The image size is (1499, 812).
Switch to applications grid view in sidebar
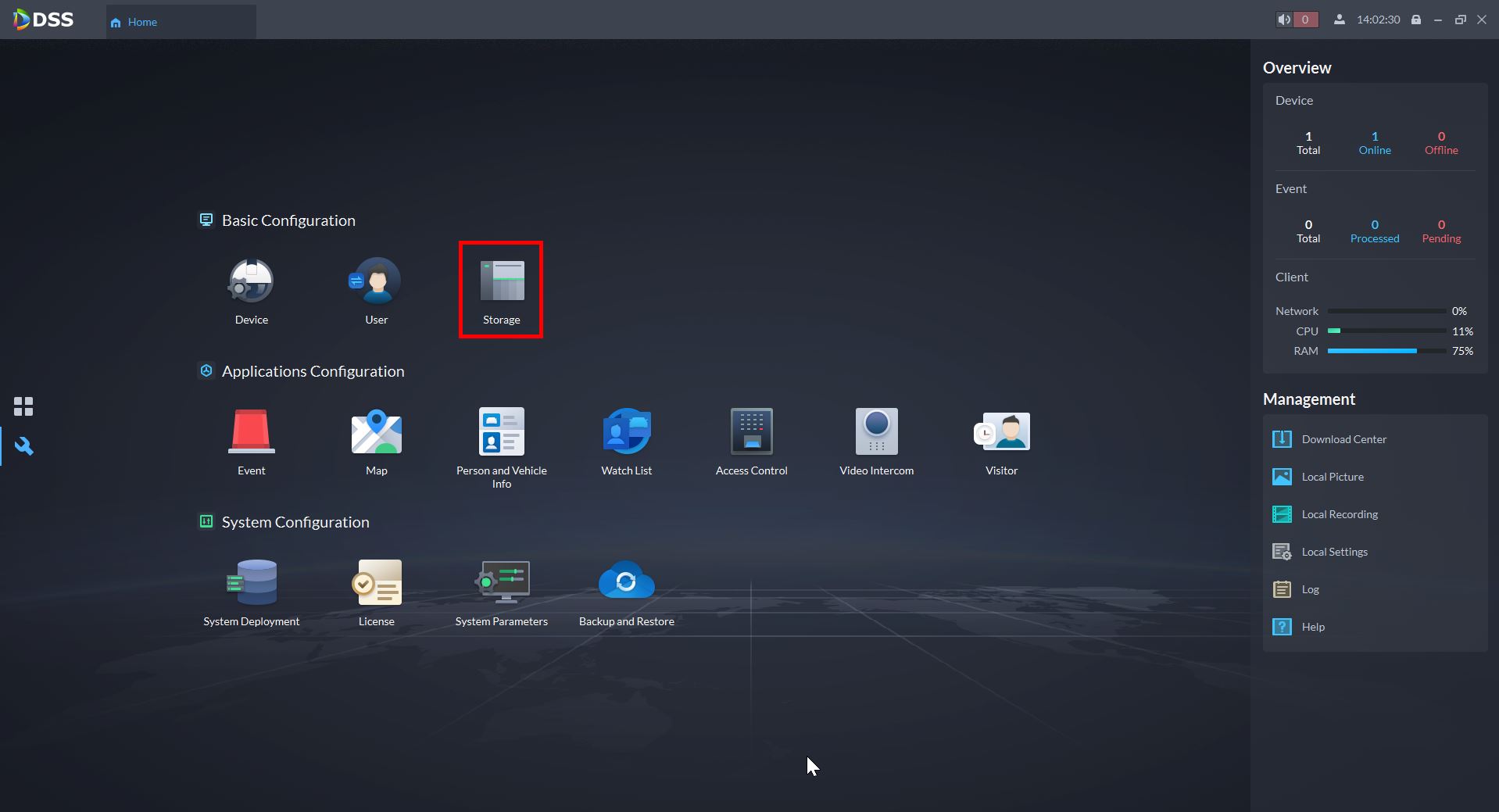pos(23,406)
